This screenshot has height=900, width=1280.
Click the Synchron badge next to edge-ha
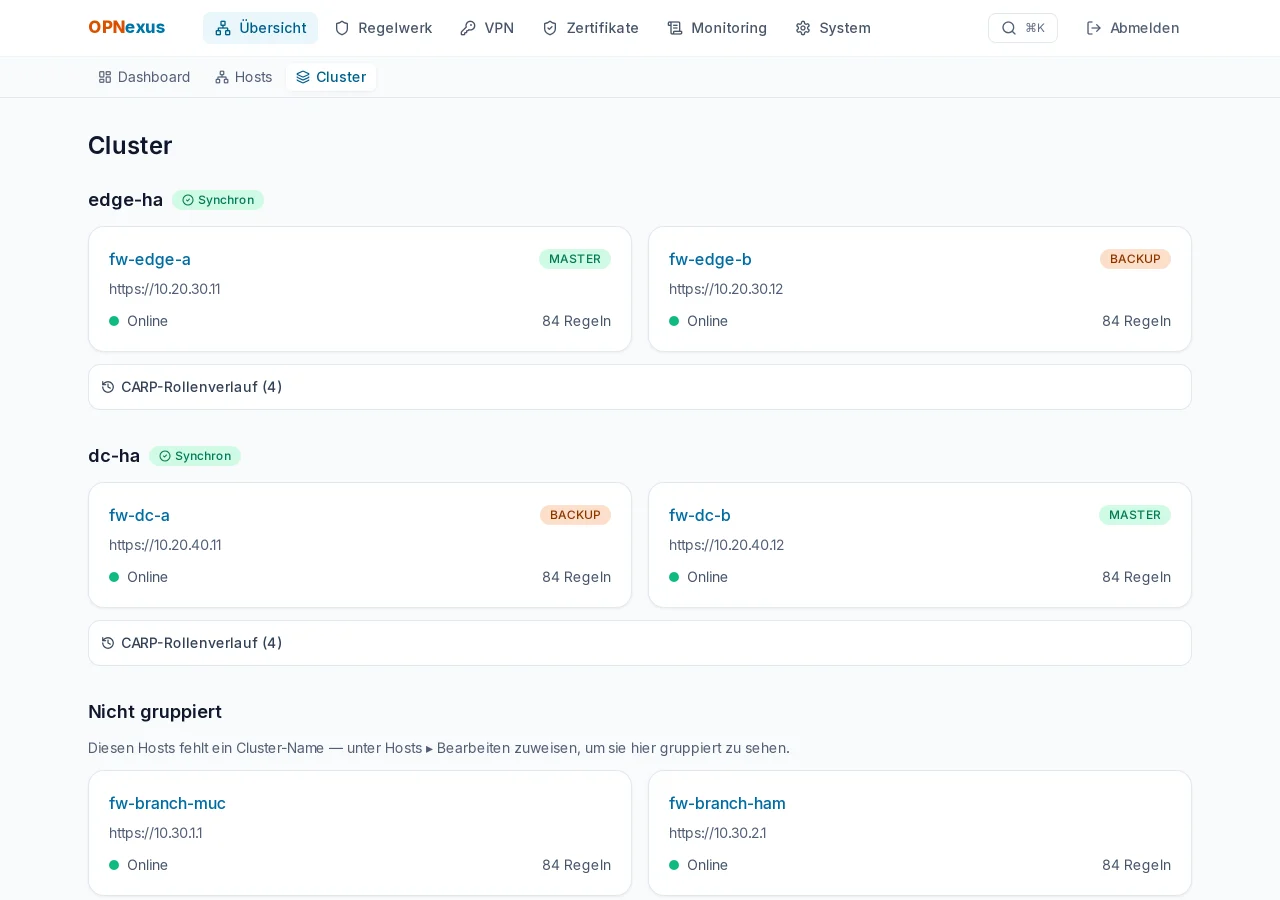218,200
